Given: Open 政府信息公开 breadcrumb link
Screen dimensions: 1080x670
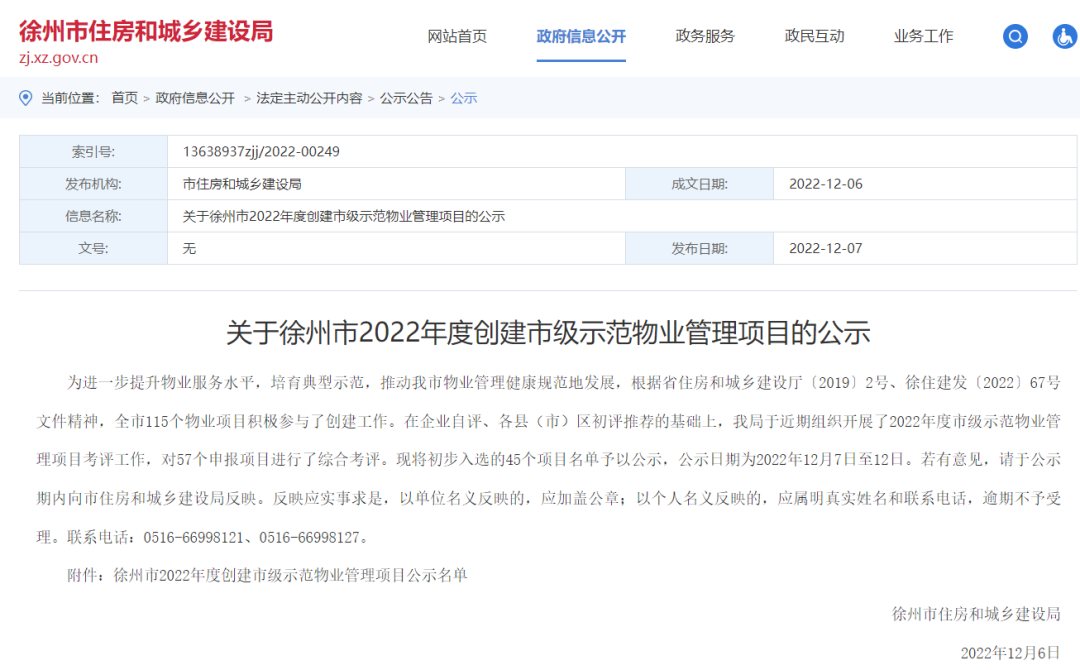Looking at the screenshot, I should tap(195, 98).
